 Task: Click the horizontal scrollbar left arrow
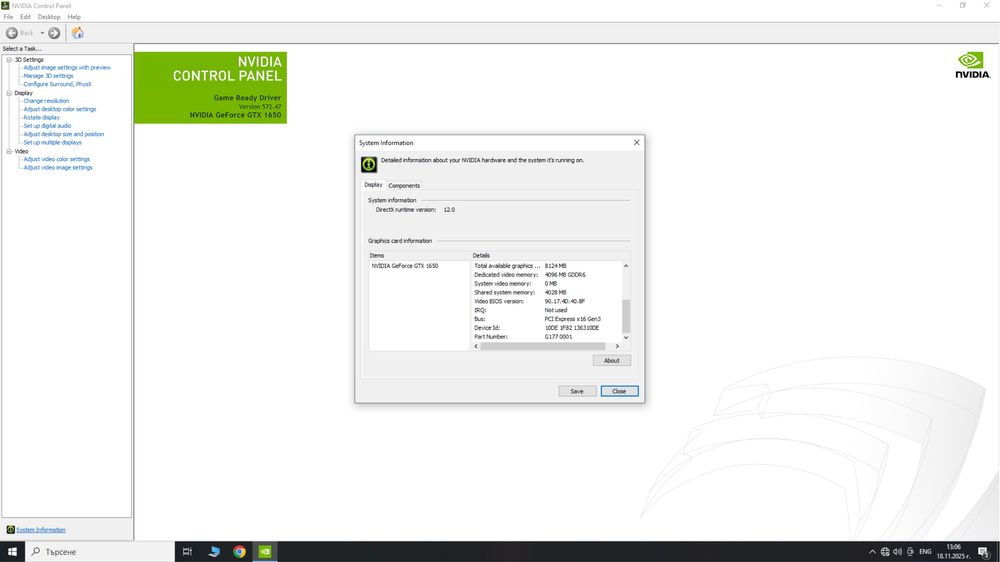click(476, 346)
